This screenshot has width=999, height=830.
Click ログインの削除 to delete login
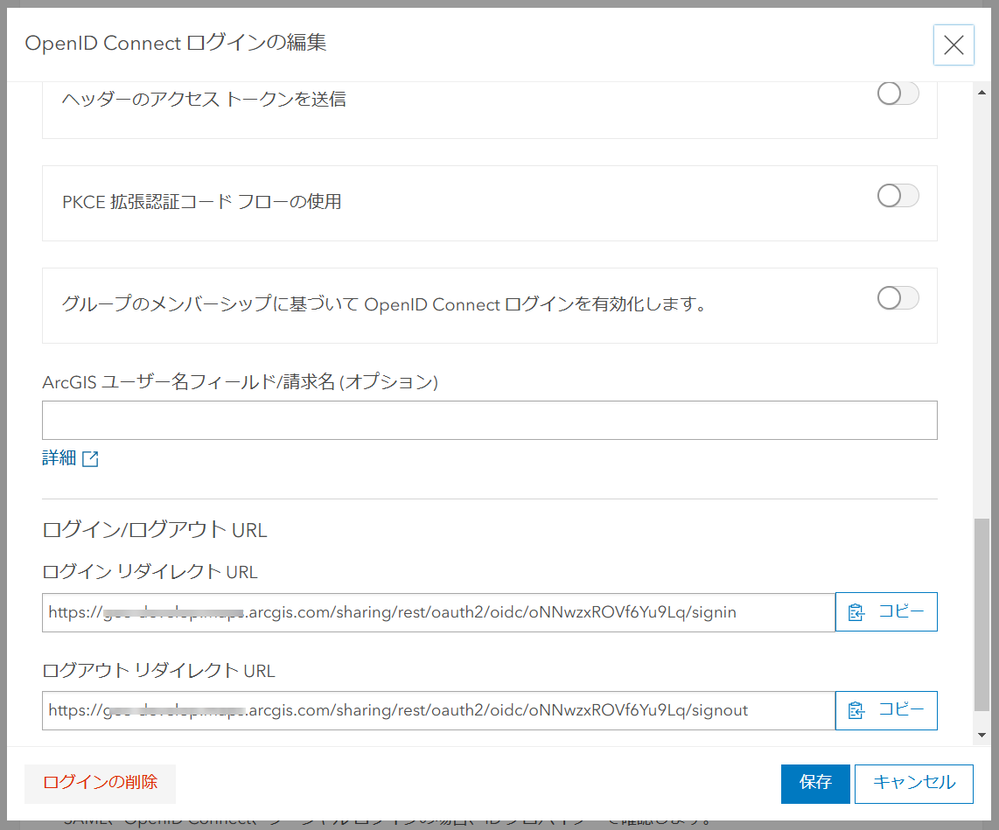100,783
